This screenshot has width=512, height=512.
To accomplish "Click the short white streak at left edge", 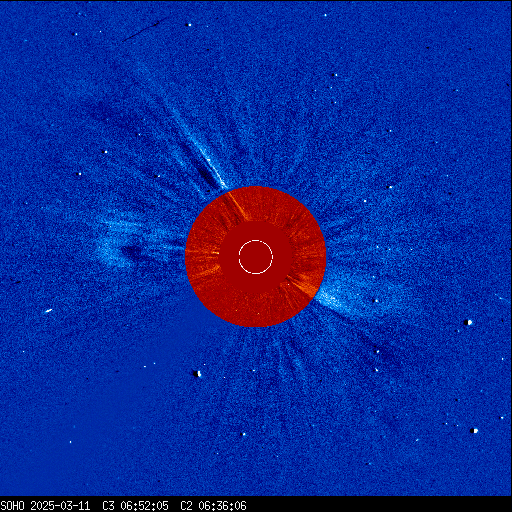I will point(48,311).
